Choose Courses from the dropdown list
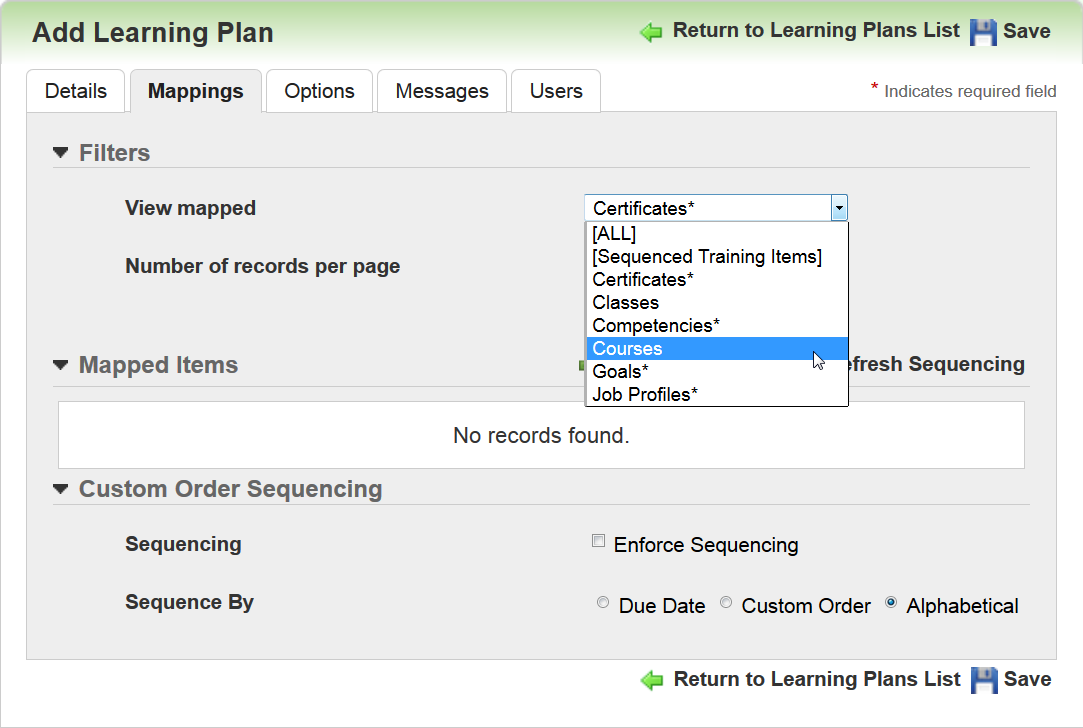Viewport: 1083px width, 728px height. click(627, 349)
